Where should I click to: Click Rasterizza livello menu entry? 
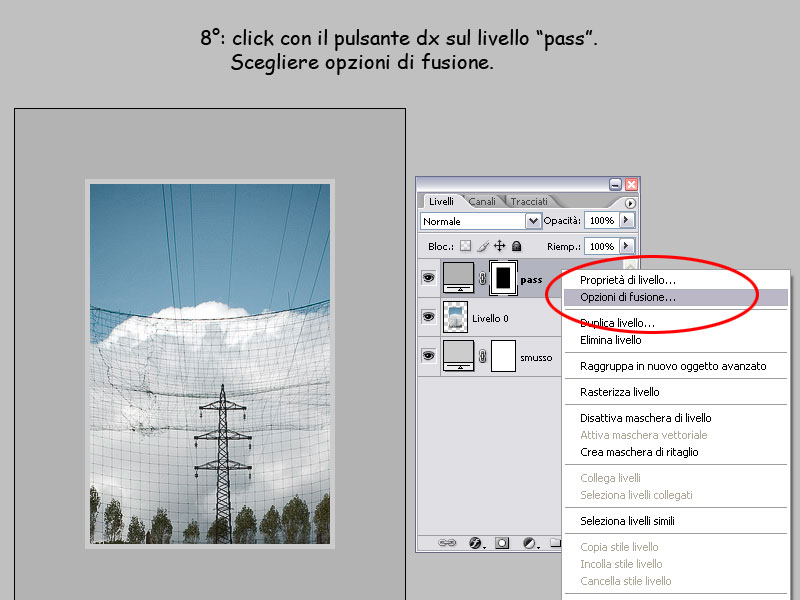click(621, 391)
